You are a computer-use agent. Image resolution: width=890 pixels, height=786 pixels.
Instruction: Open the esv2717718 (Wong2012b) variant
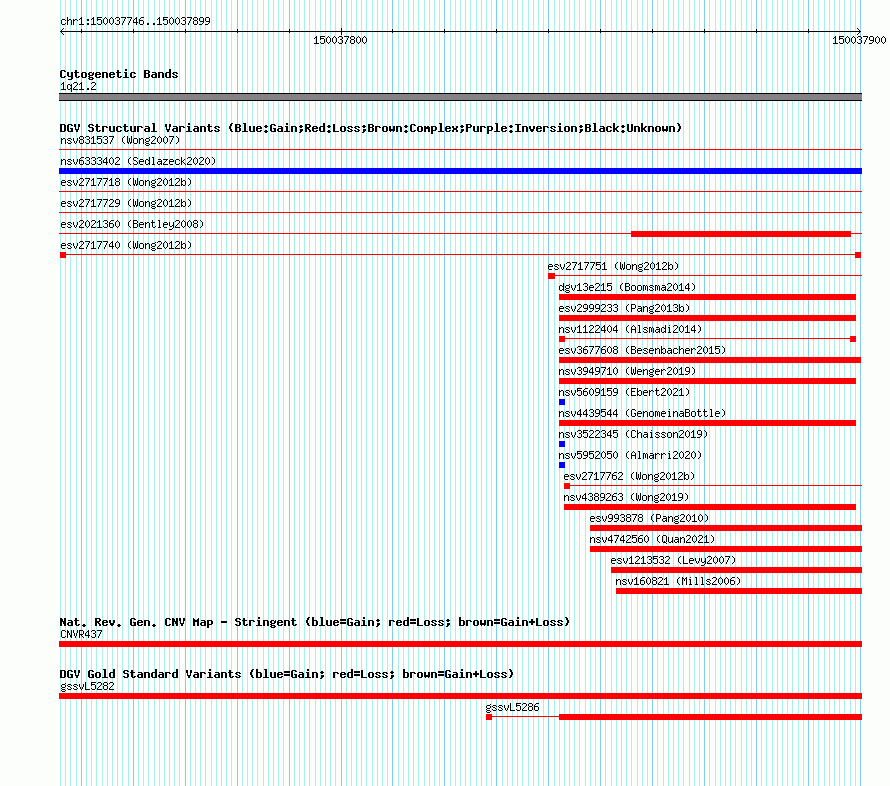[126, 182]
